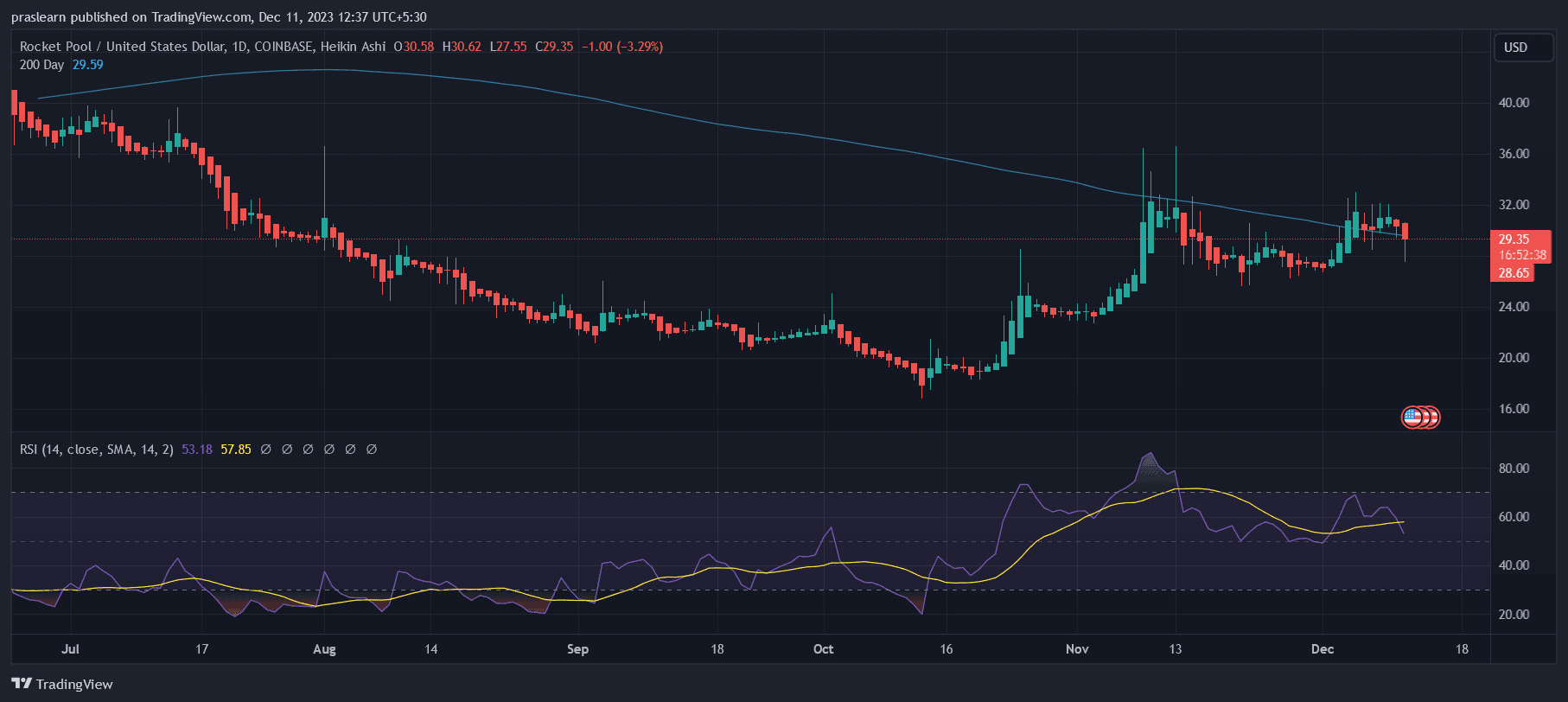Click the Nov label on the time axis
The height and width of the screenshot is (702, 1568).
(1077, 649)
